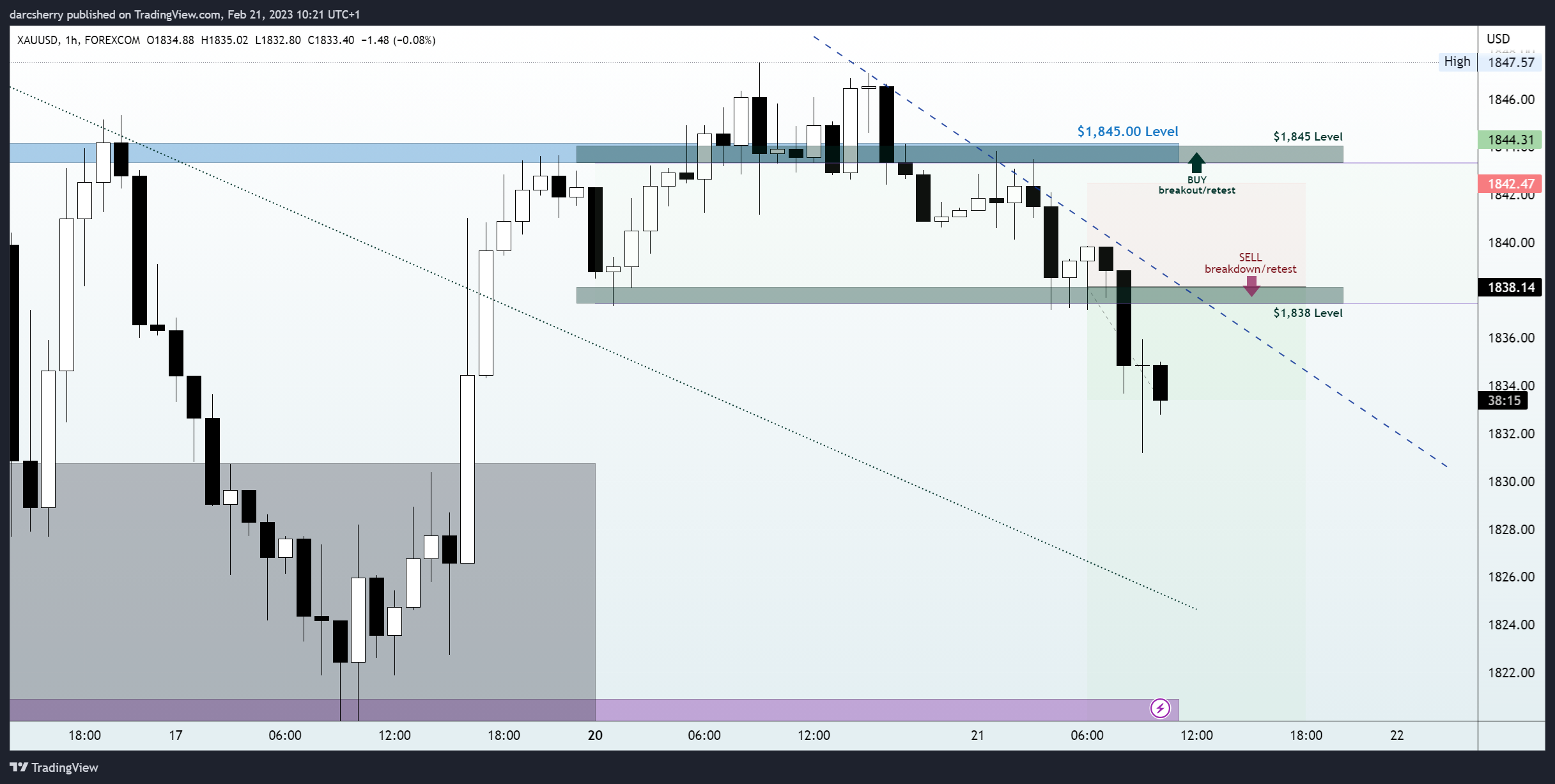Click the 38:15 countdown timer tag

pos(1504,401)
